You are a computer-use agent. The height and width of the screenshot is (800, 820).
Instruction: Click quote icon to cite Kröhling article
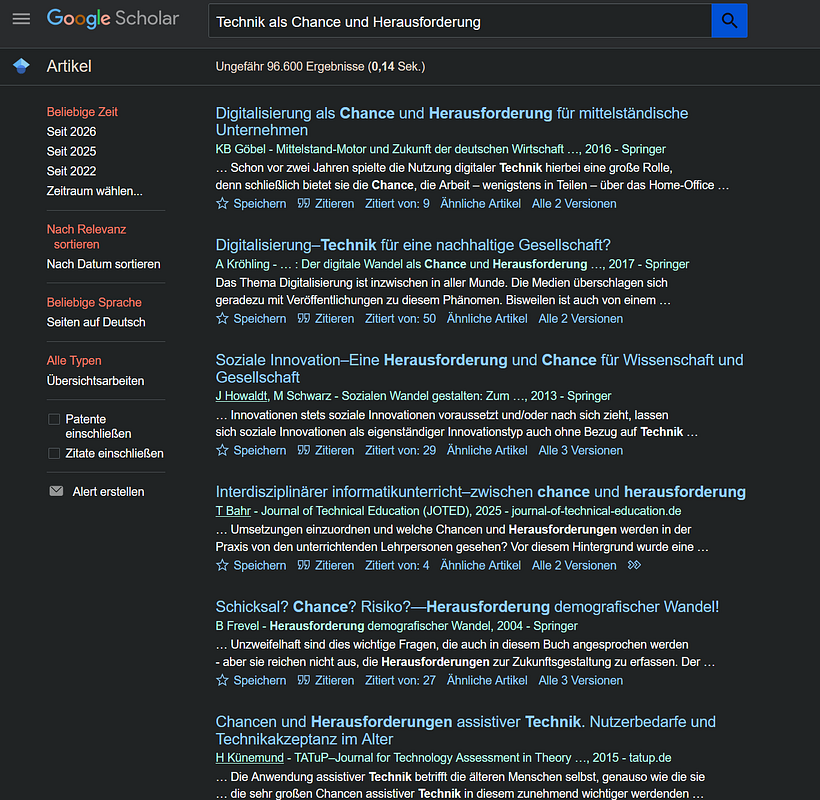(x=304, y=318)
